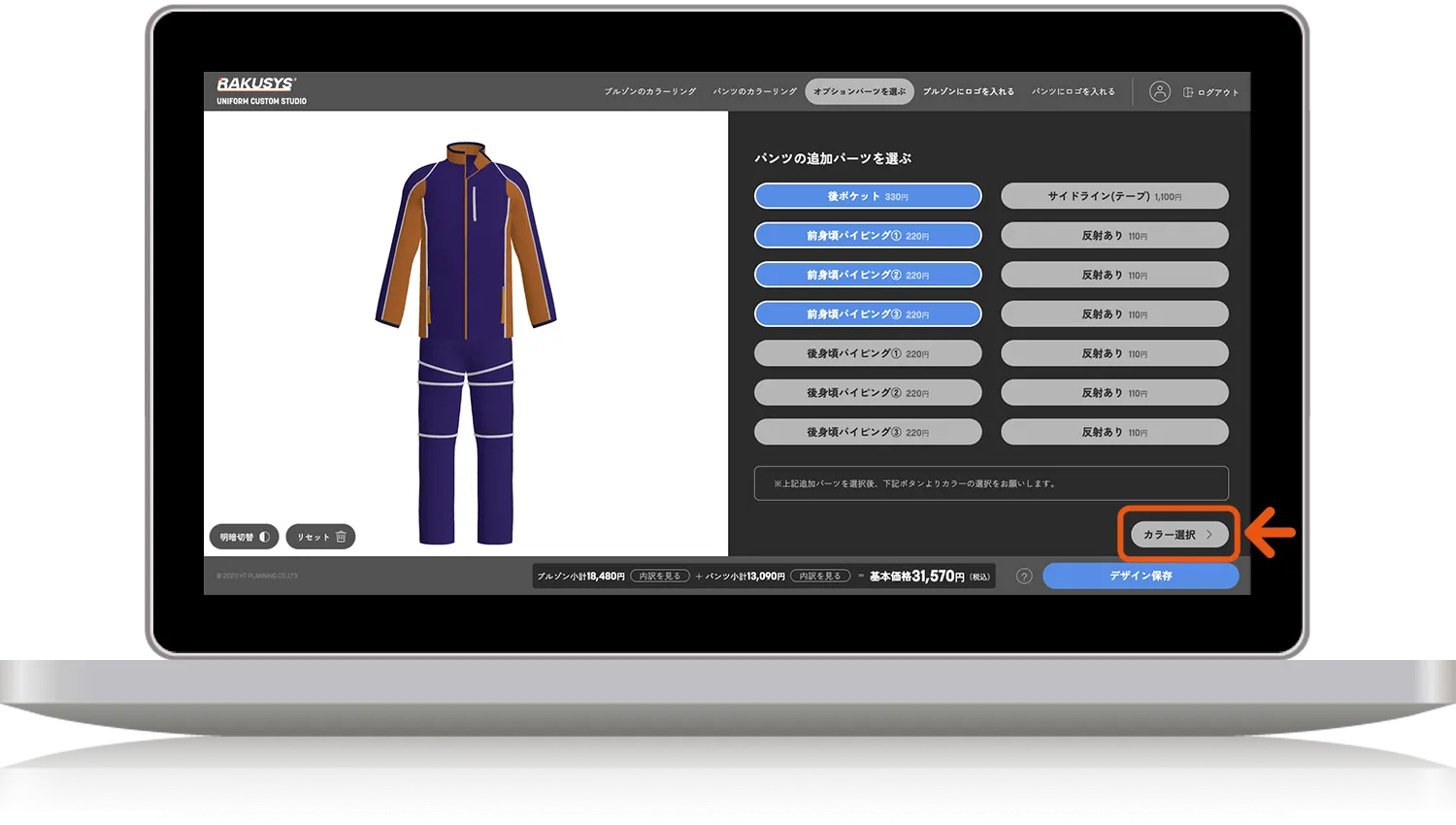1456x825 pixels.
Task: Open the user account profile icon
Action: click(1159, 92)
